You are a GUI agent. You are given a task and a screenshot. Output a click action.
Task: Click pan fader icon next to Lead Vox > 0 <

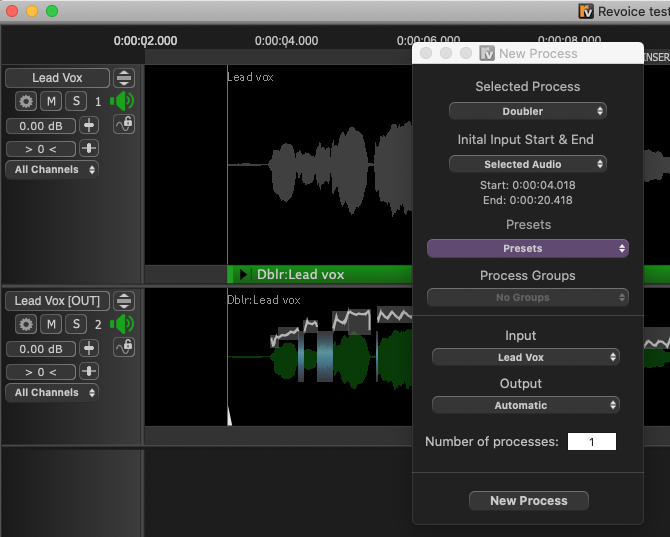tap(89, 149)
